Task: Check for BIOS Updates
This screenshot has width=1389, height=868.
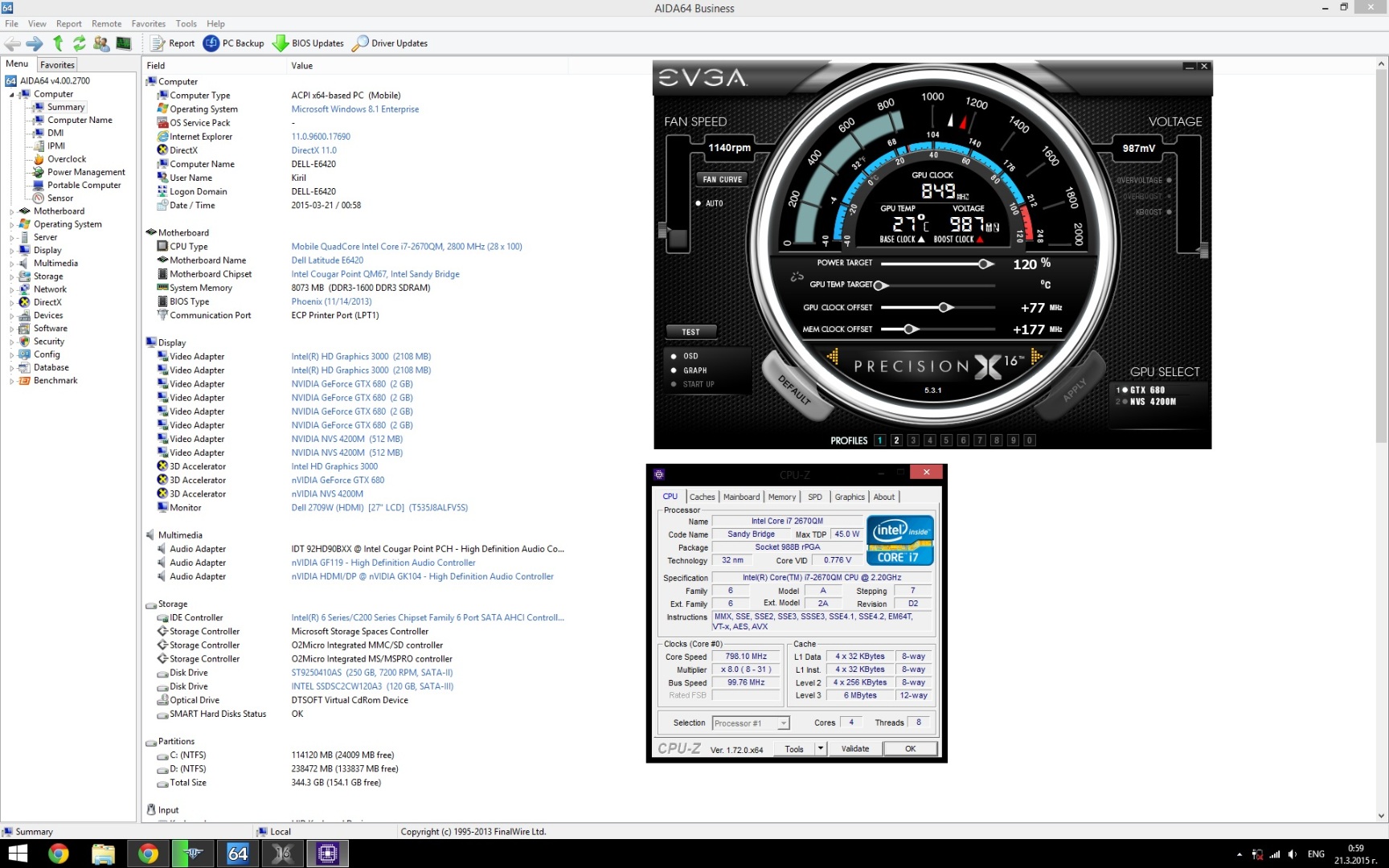Action: click(x=309, y=43)
